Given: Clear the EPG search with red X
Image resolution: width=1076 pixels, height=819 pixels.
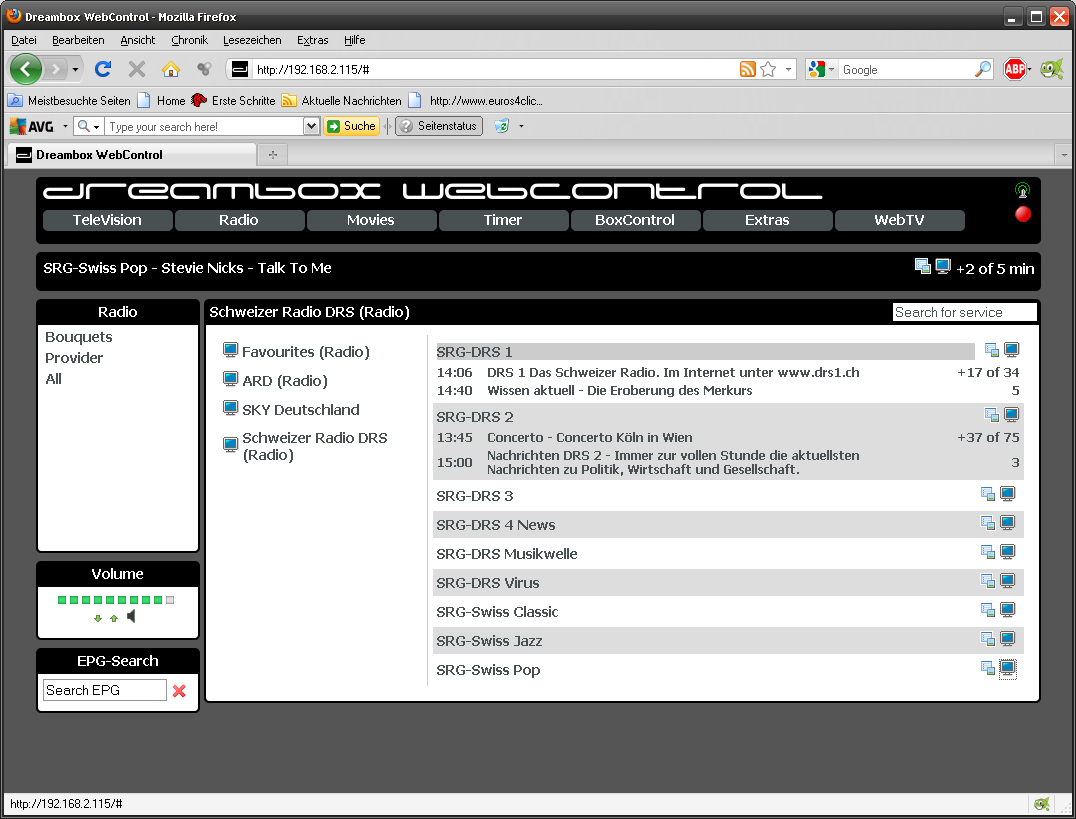Looking at the screenshot, I should point(179,691).
